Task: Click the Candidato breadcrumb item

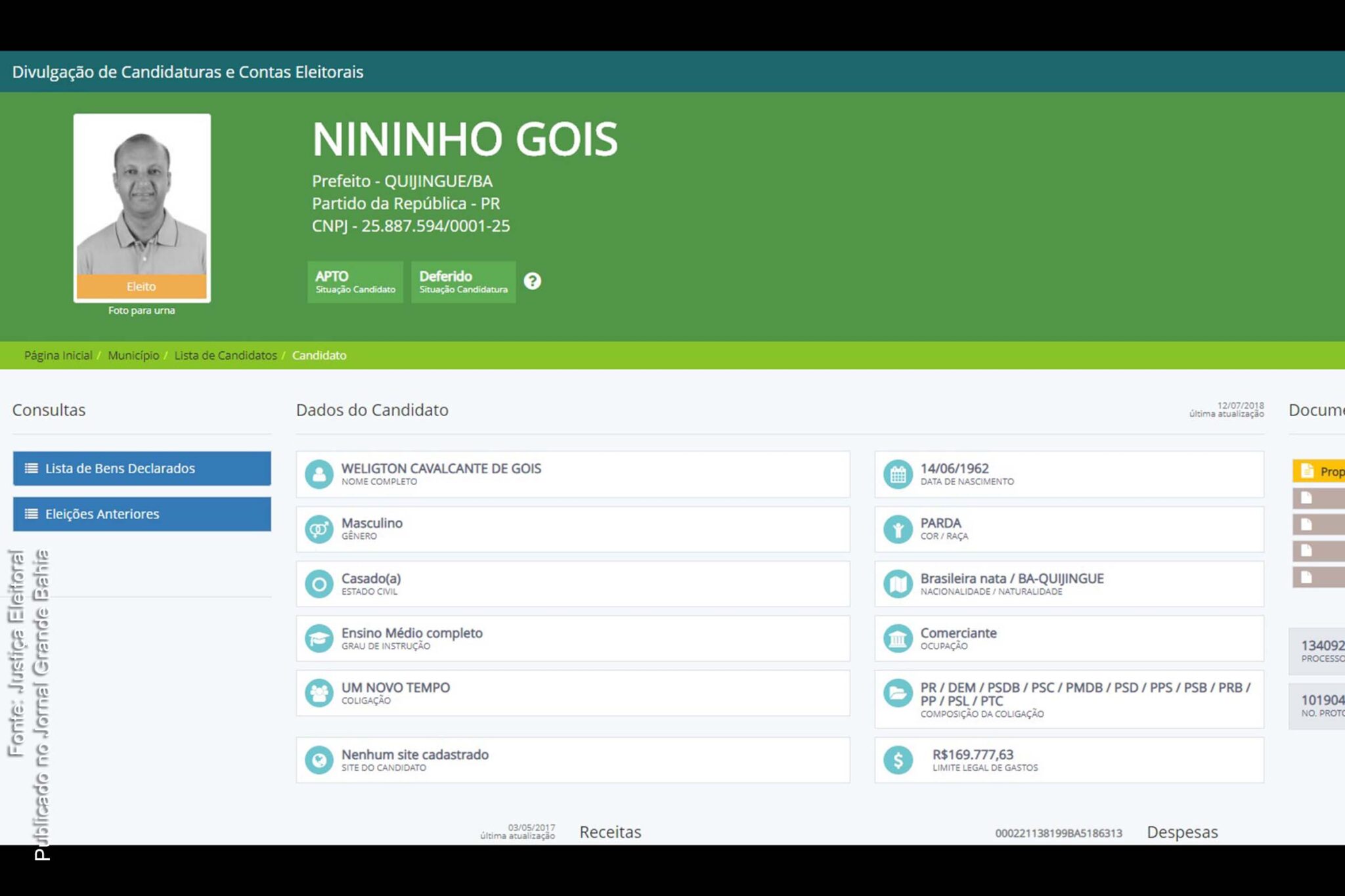Action: [x=319, y=355]
